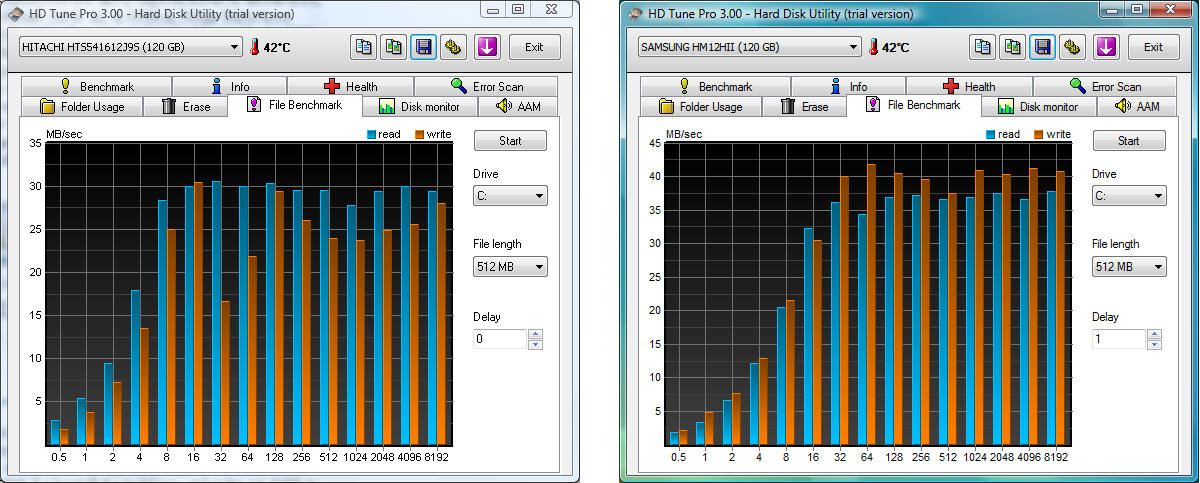Image resolution: width=1200 pixels, height=483 pixels.
Task: Open Erase tab in Hitachi window
Action: pyautogui.click(x=185, y=107)
